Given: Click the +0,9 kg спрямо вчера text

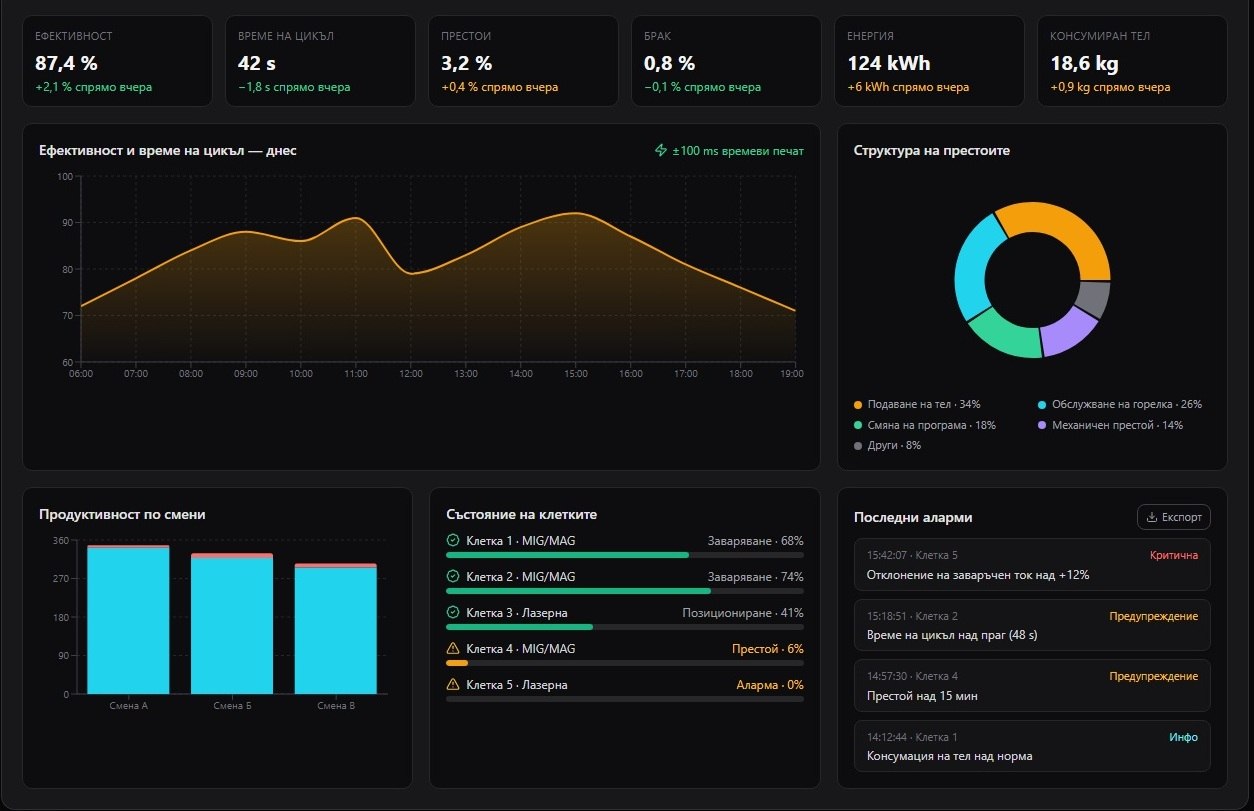Looking at the screenshot, I should 1110,87.
